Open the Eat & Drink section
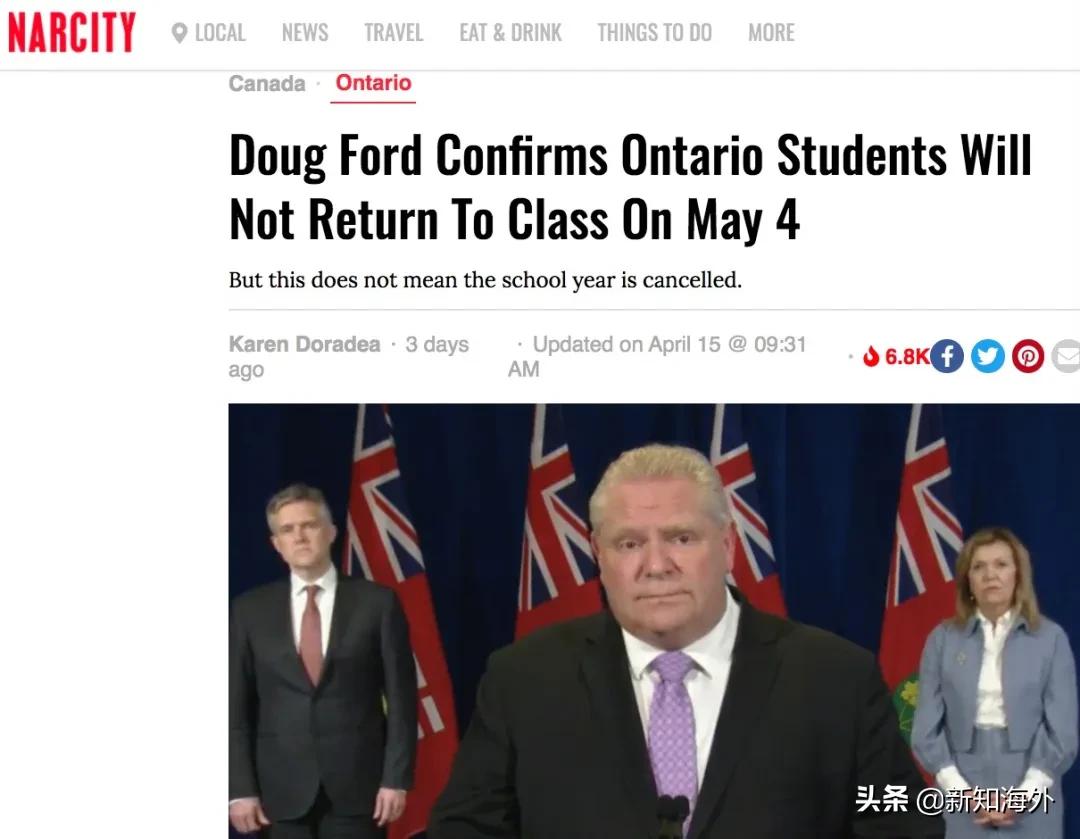 [510, 33]
